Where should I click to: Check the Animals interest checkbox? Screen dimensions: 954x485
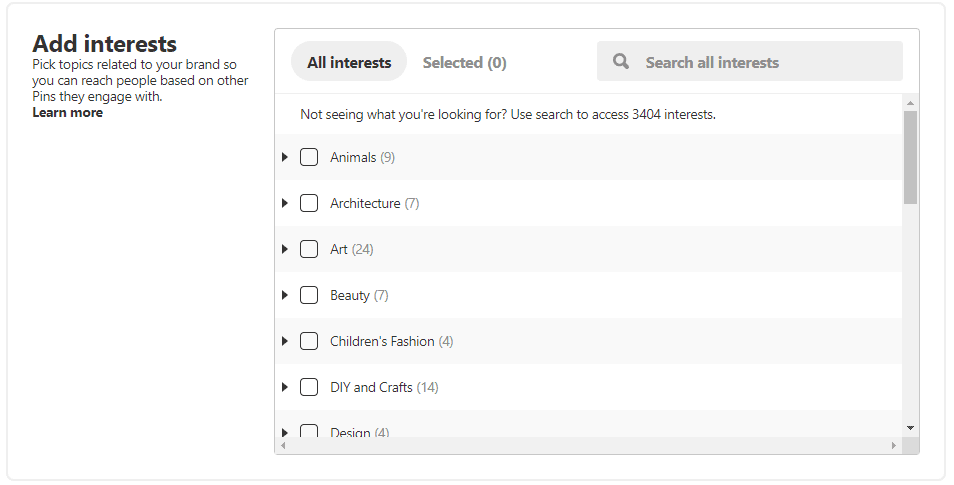pos(309,157)
